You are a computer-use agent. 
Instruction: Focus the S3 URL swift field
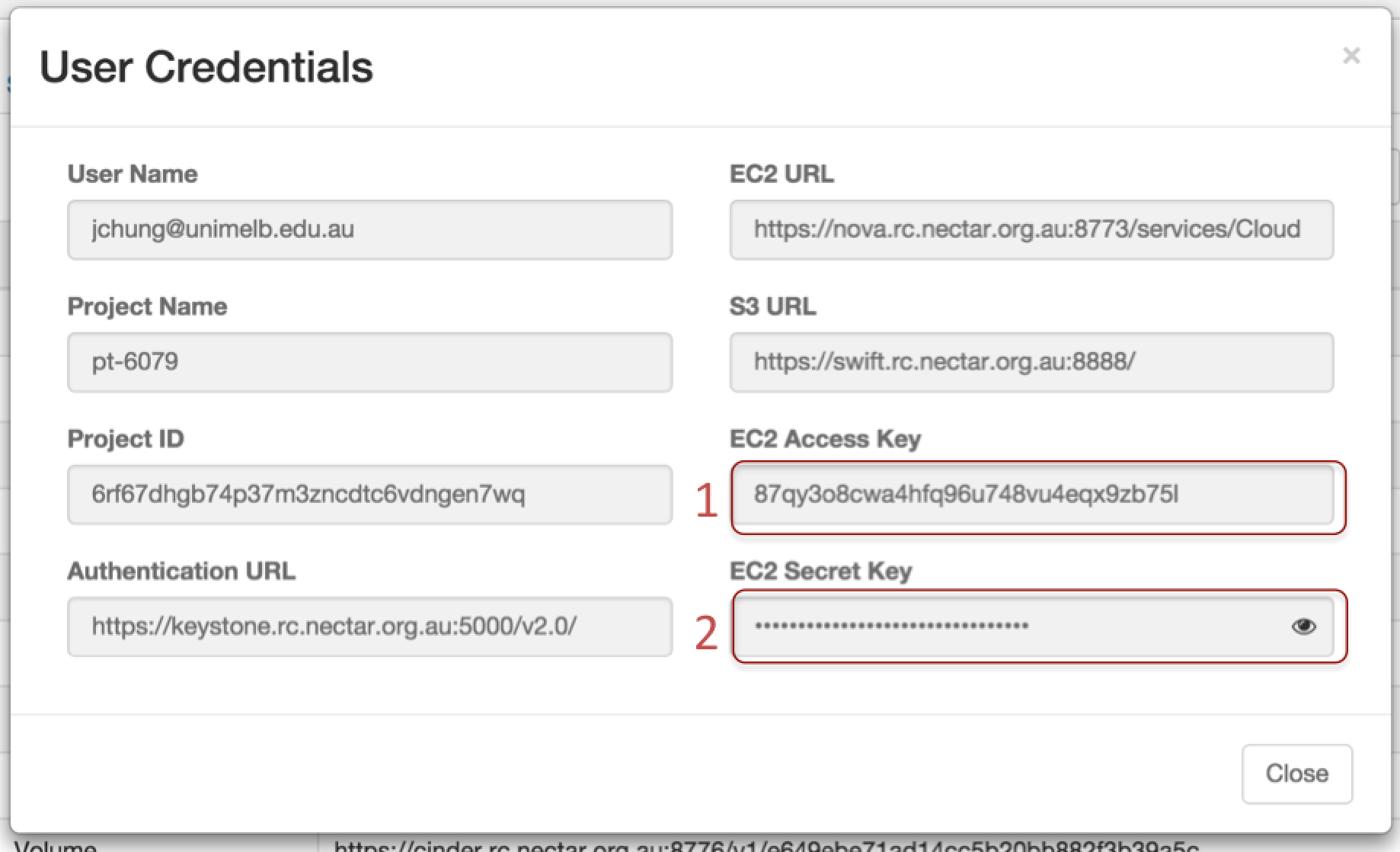tap(1031, 362)
